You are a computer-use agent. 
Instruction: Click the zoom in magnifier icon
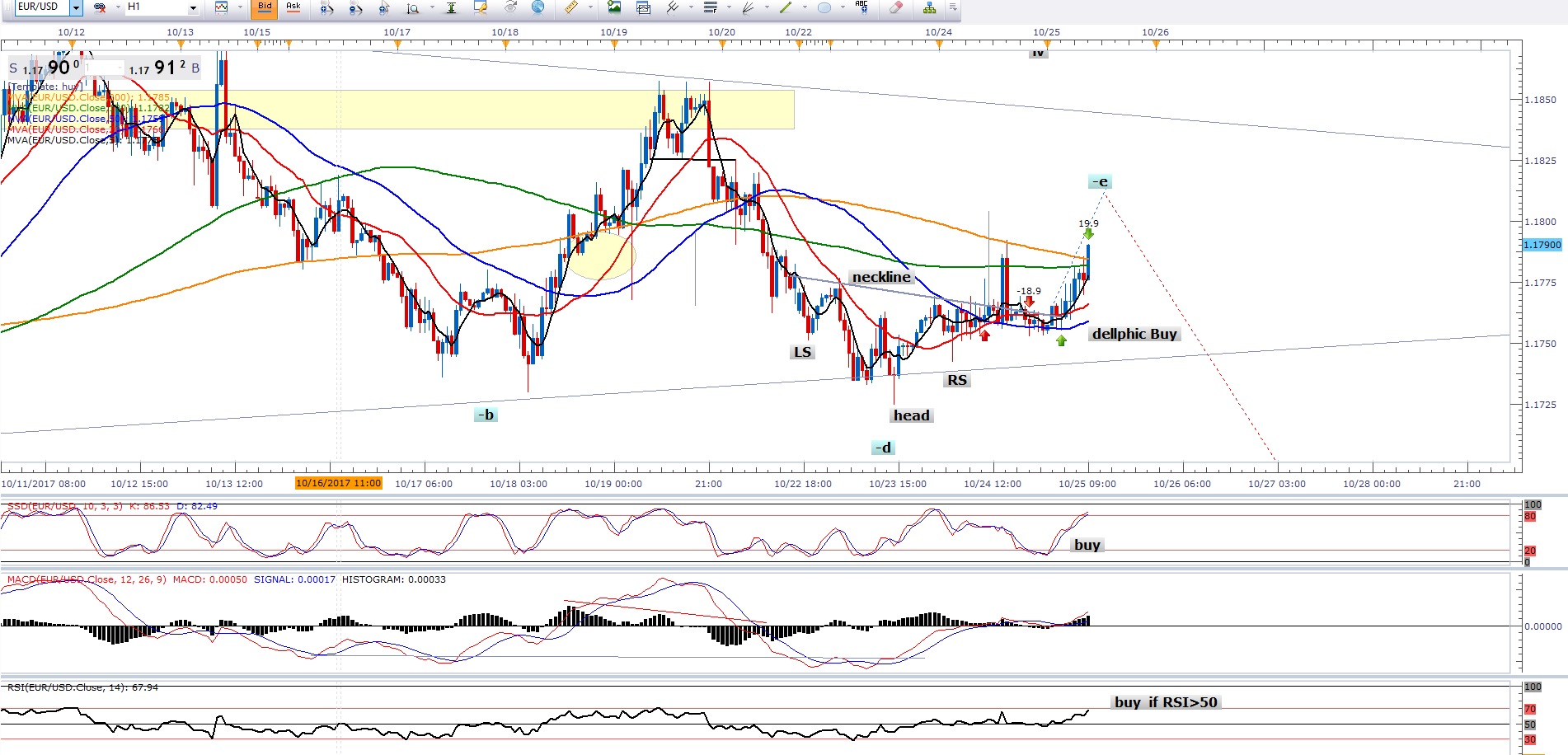point(327,7)
